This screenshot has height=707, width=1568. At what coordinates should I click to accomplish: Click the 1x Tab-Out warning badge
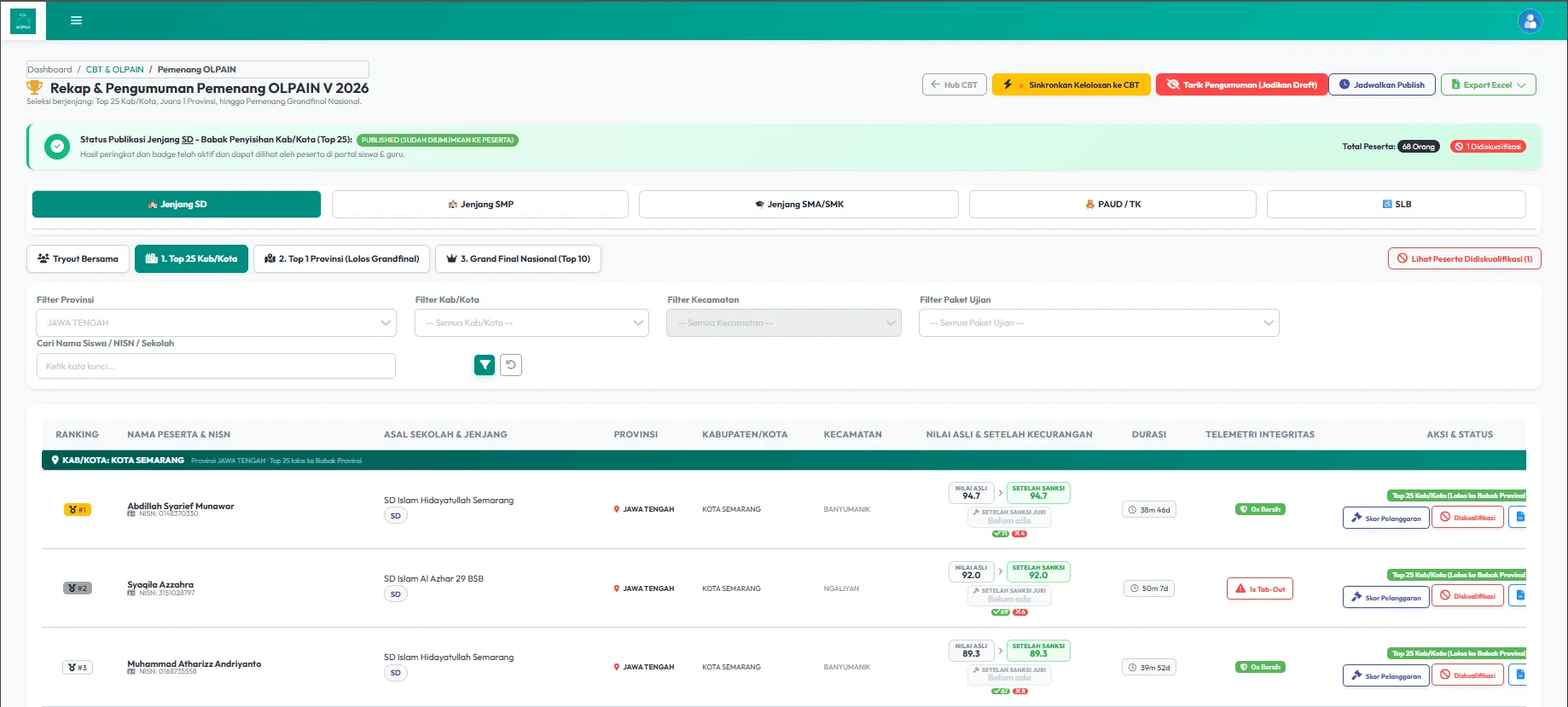[x=1260, y=589]
